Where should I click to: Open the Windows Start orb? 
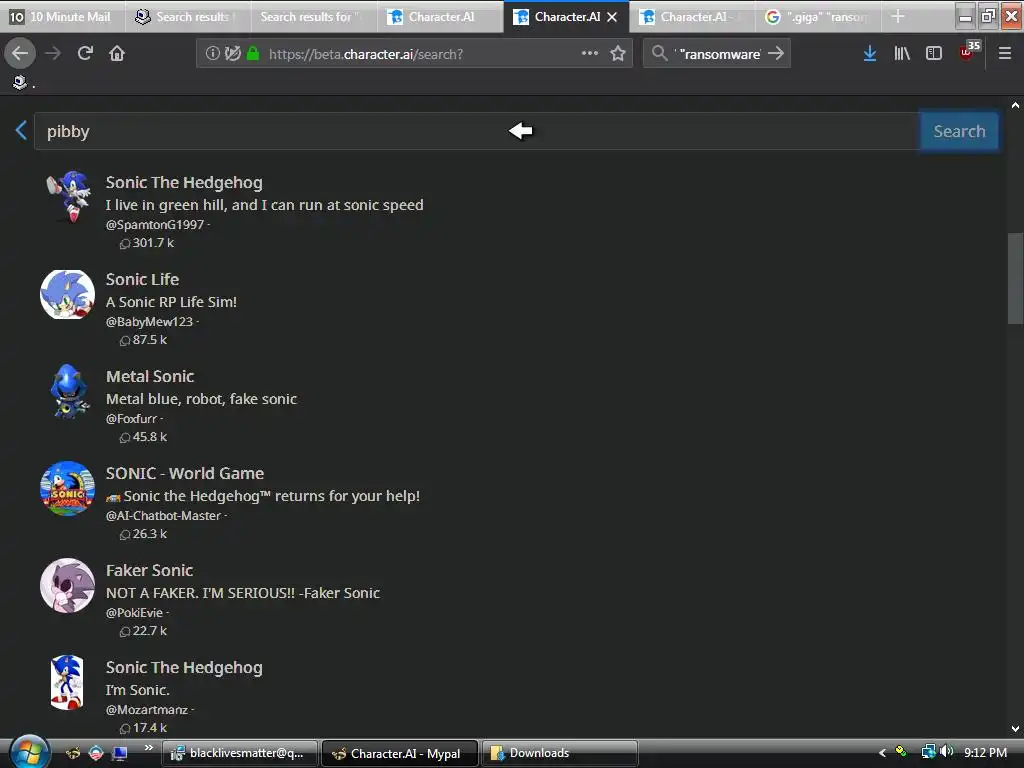30,752
